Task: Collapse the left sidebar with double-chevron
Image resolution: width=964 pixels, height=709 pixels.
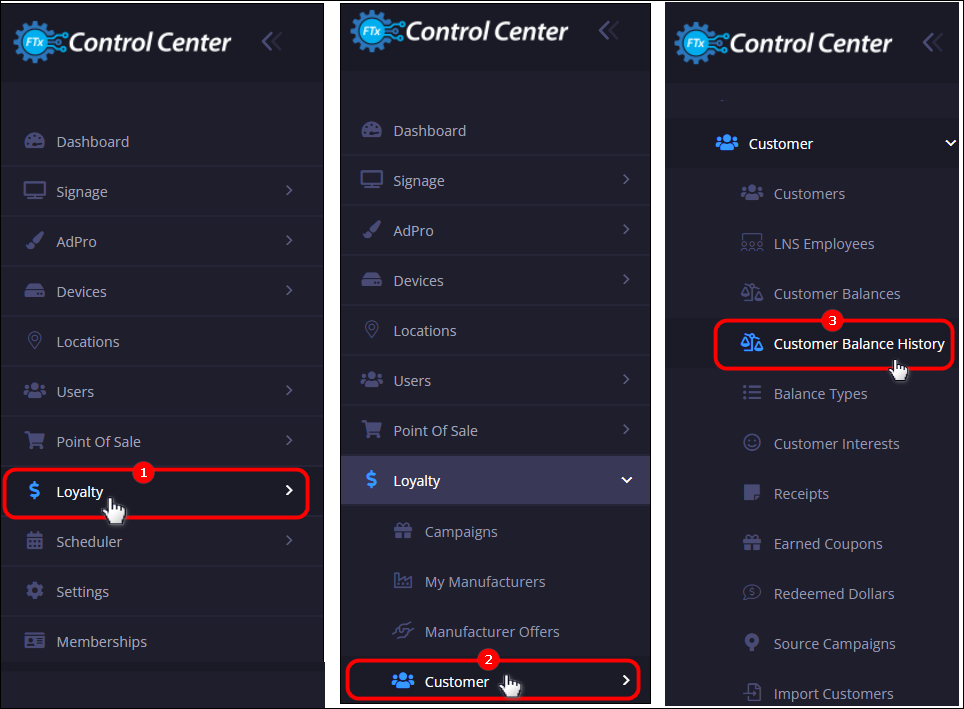Action: [272, 42]
